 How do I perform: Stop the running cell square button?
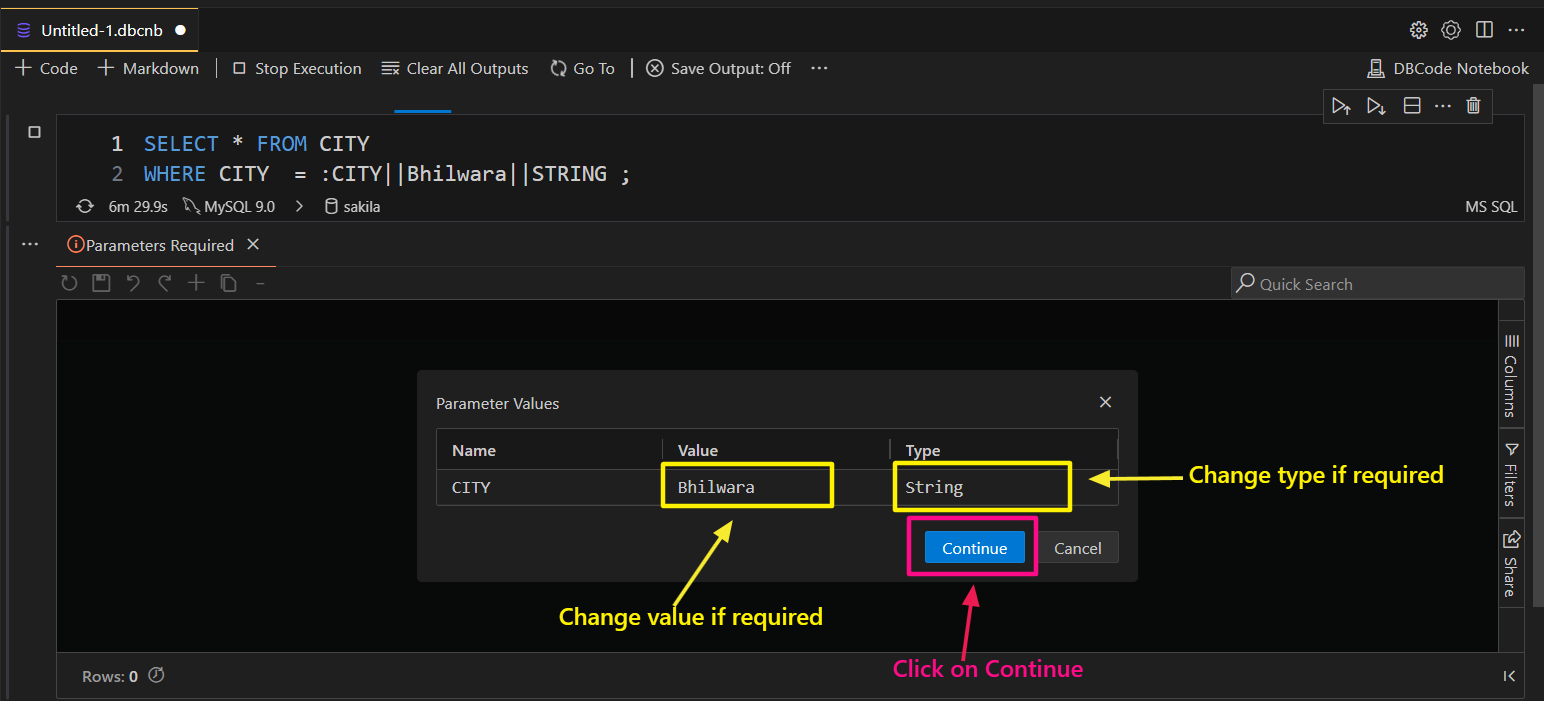34,132
